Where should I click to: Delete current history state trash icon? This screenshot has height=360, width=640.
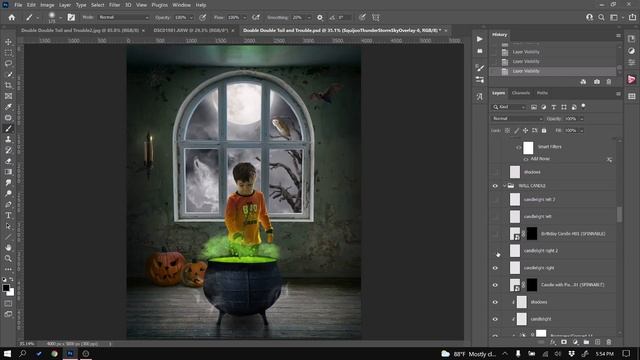609,82
